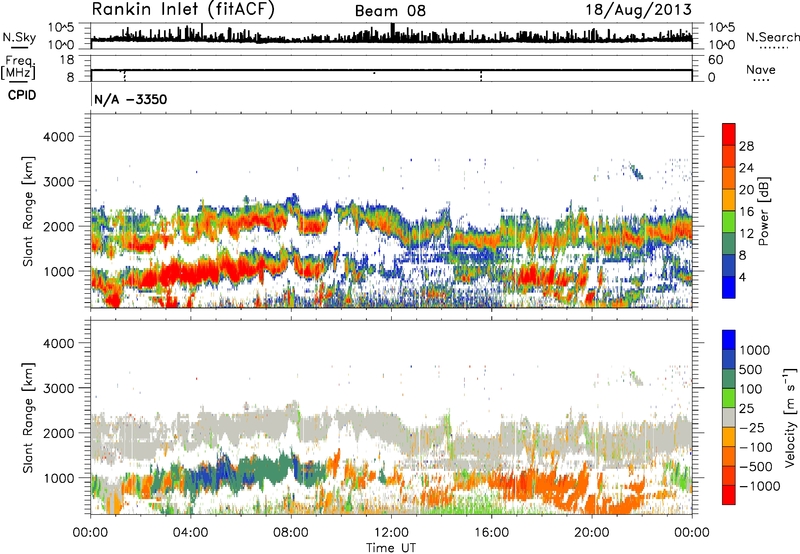Click the 'Power [dB]' colorbar title
Image resolution: width=800 pixels, height=554 pixels.
763,212
